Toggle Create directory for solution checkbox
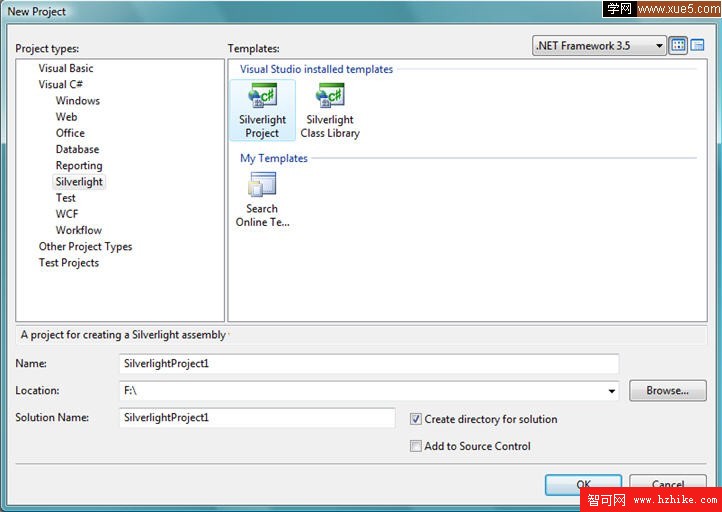 coord(415,419)
